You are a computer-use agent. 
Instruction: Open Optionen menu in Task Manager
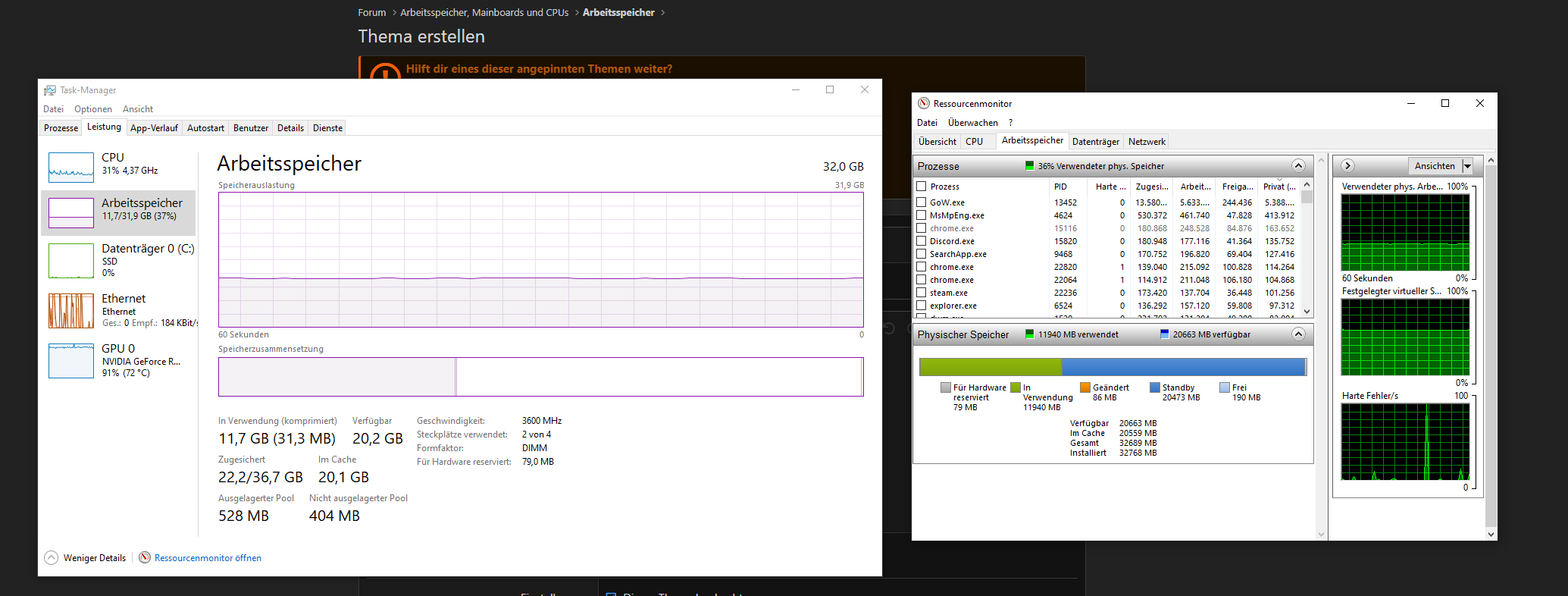[x=93, y=109]
